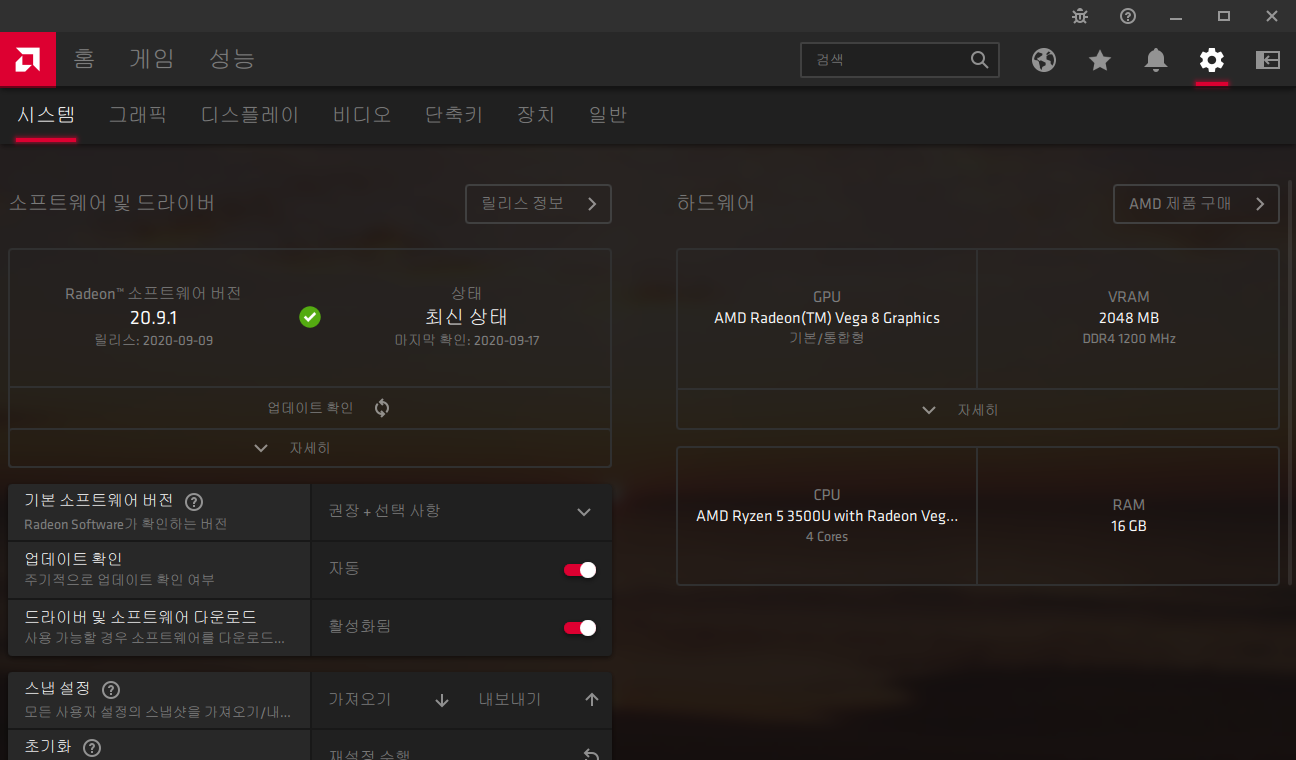The image size is (1296, 760).
Task: Click chevron on AMD 제품 구매 button
Action: pos(1260,204)
